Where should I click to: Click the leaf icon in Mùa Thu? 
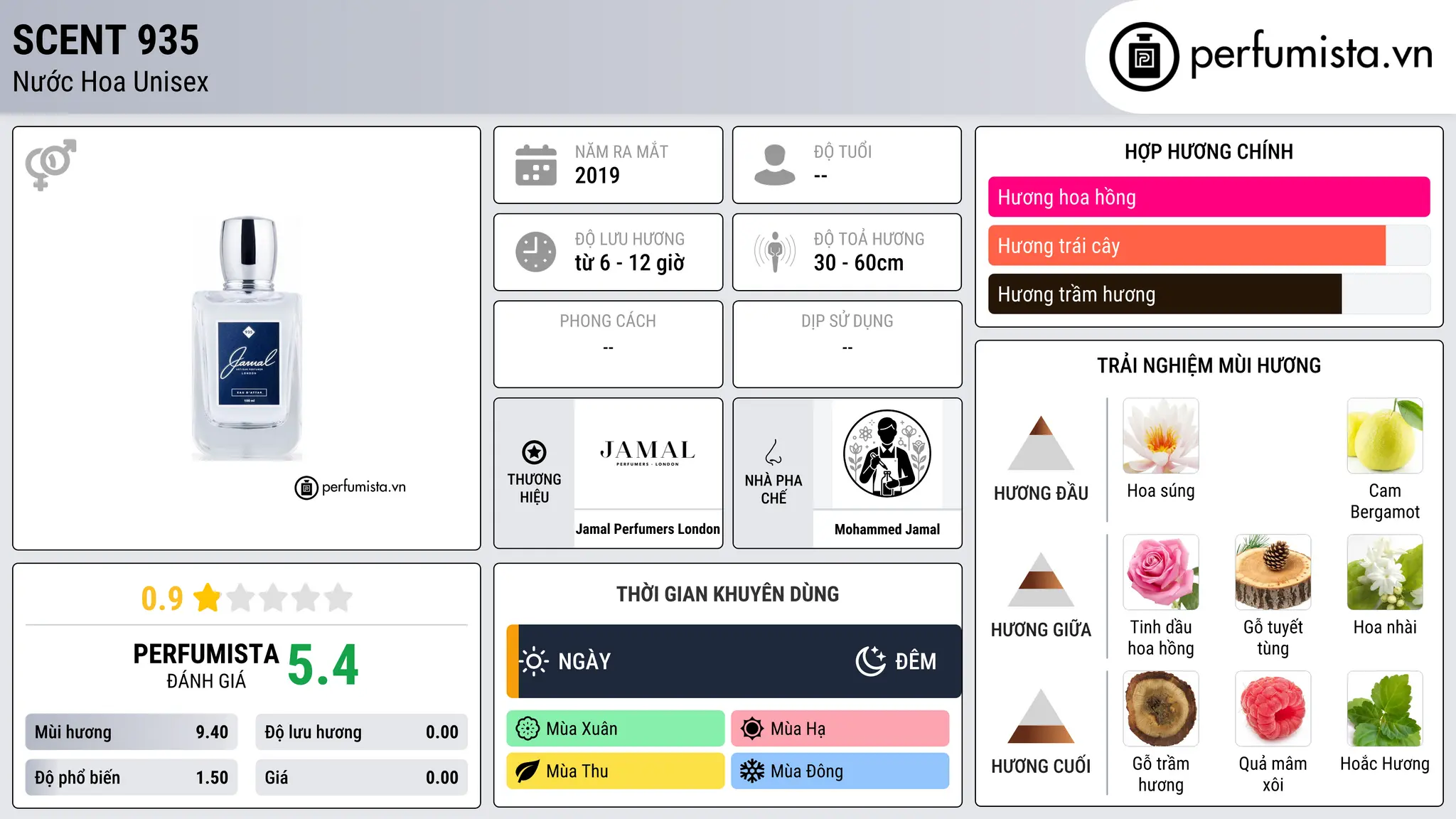click(528, 771)
